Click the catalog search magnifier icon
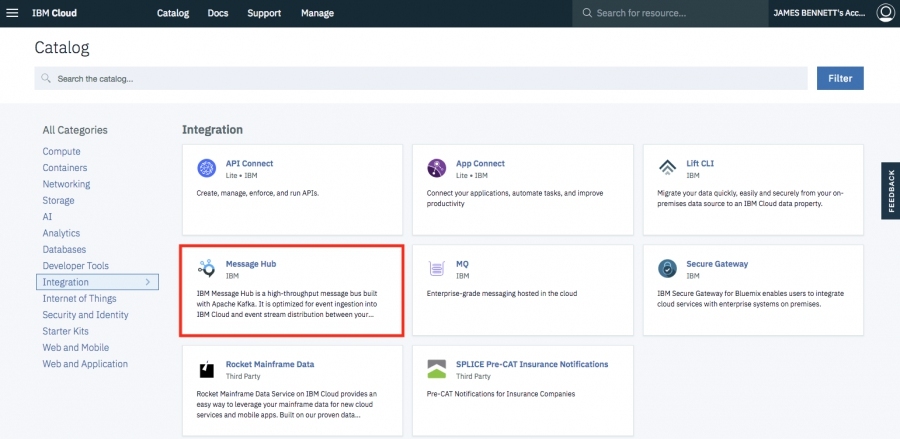Viewport: 900px width, 439px height. 46,79
